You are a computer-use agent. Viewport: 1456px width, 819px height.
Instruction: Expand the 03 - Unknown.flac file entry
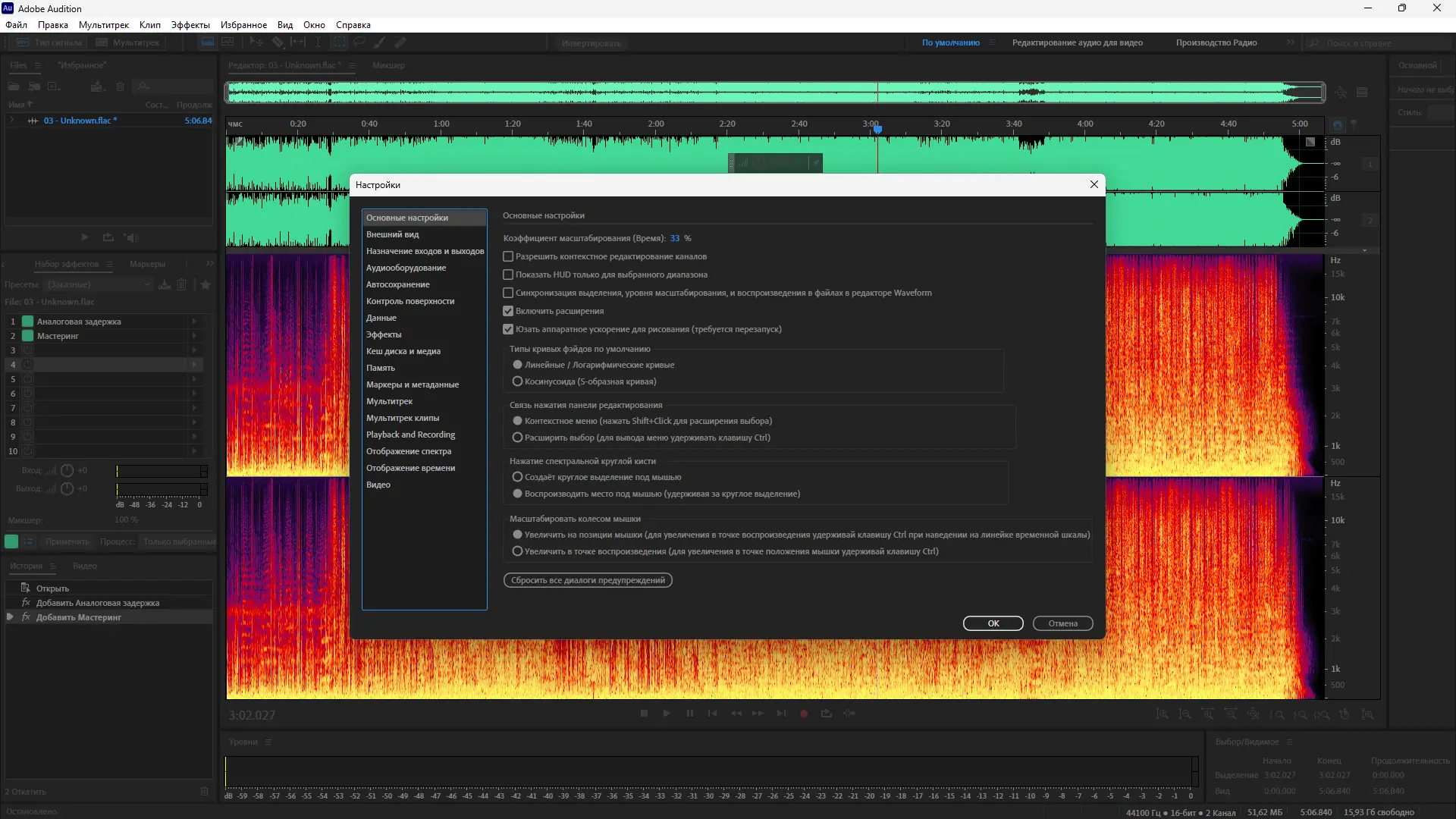pos(12,121)
